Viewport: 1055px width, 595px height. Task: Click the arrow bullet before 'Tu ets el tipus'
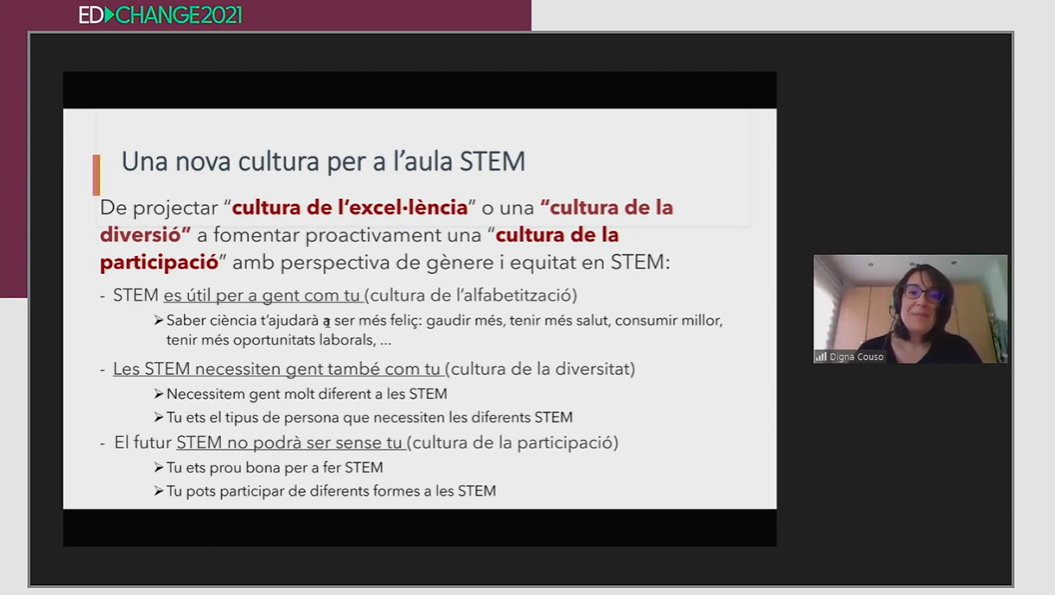tap(158, 417)
